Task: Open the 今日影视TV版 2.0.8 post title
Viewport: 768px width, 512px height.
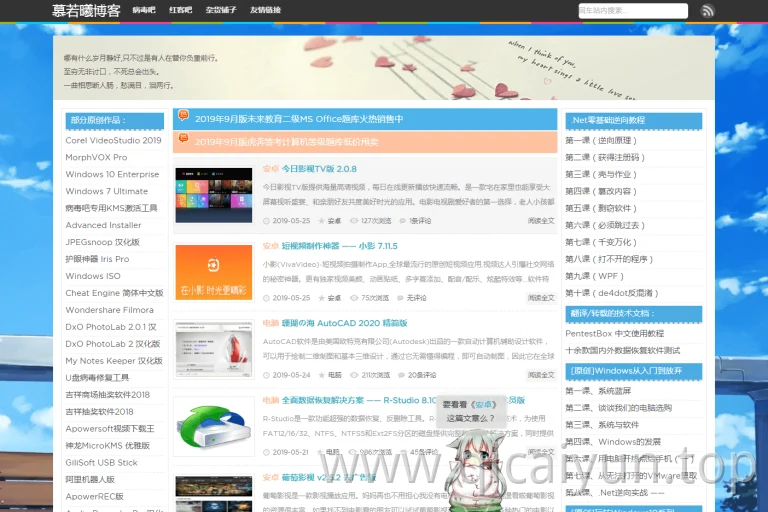Action: coord(319,169)
